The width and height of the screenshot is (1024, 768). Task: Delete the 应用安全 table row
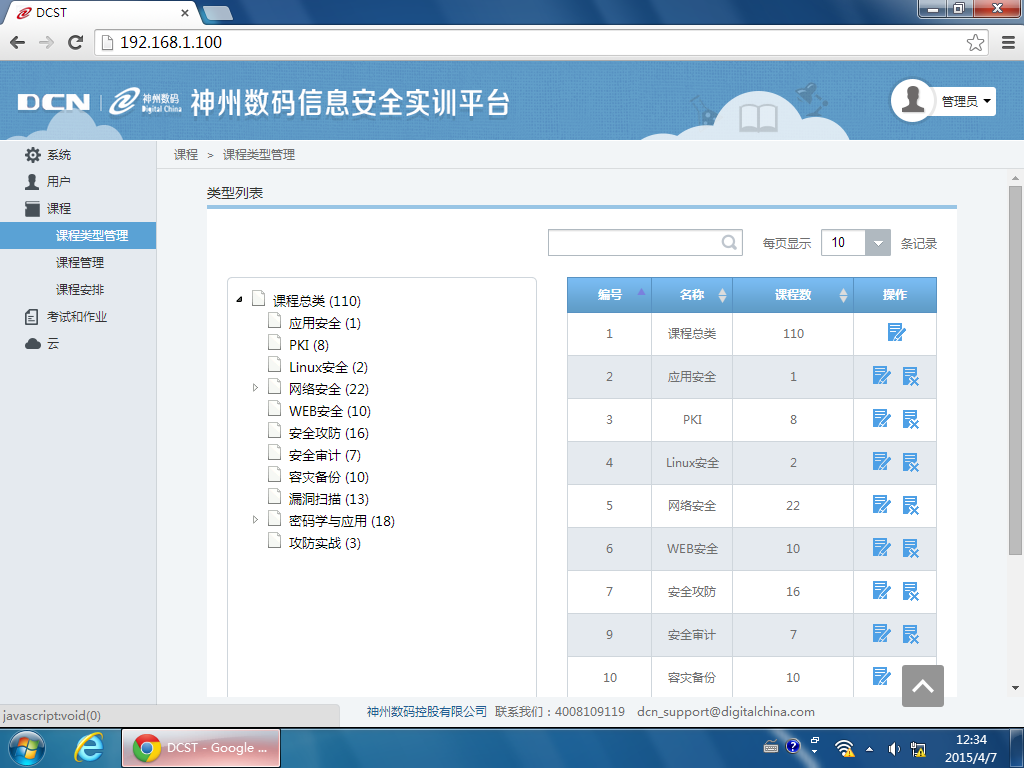pyautogui.click(x=910, y=376)
